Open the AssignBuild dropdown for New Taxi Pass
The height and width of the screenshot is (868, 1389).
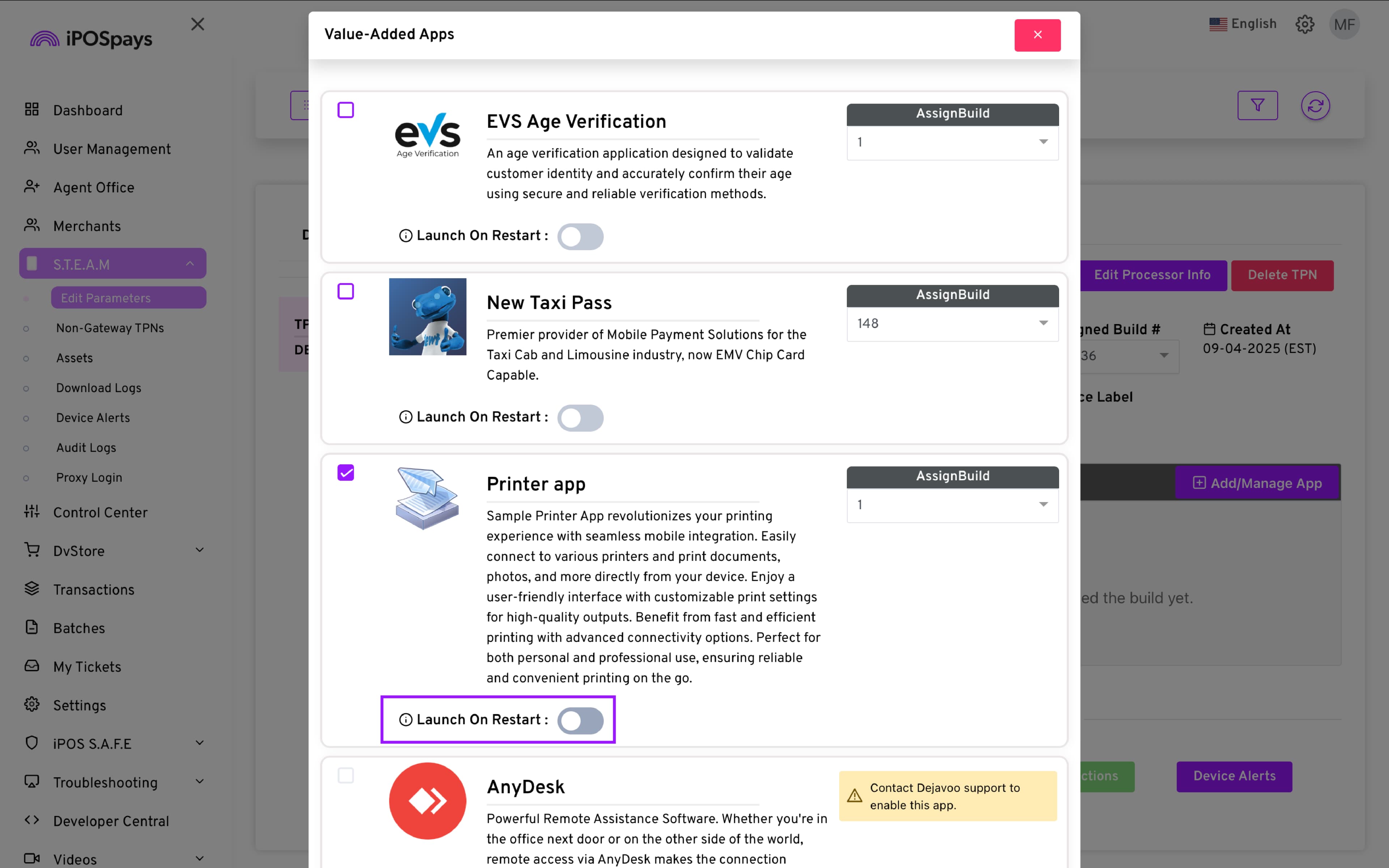pos(952,324)
